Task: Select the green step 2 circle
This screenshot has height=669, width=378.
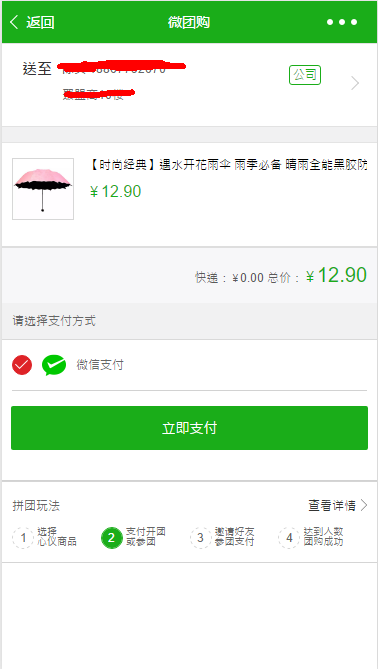Action: pyautogui.click(x=111, y=538)
